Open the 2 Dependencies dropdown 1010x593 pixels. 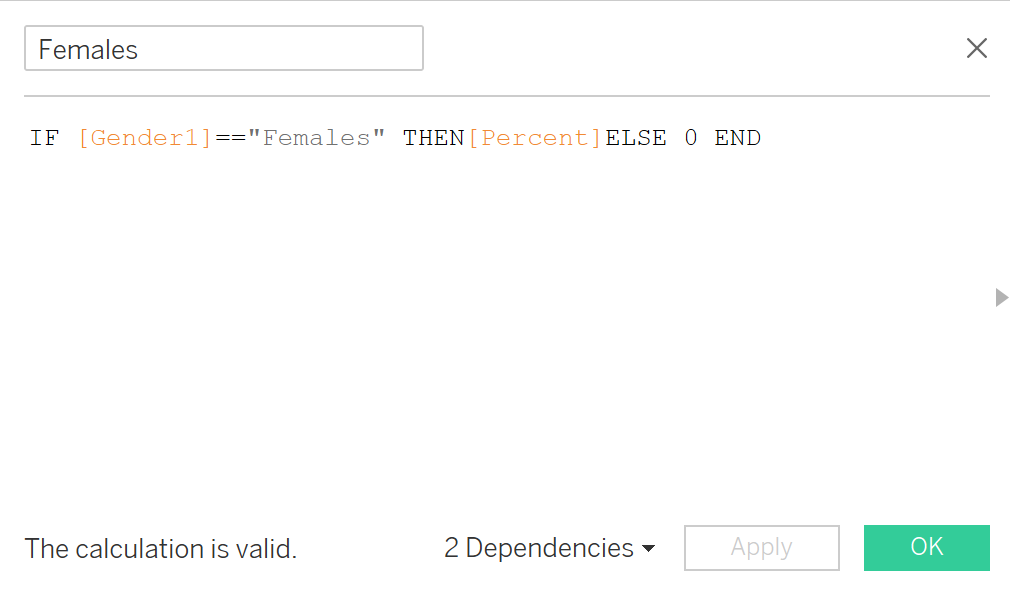pos(549,548)
